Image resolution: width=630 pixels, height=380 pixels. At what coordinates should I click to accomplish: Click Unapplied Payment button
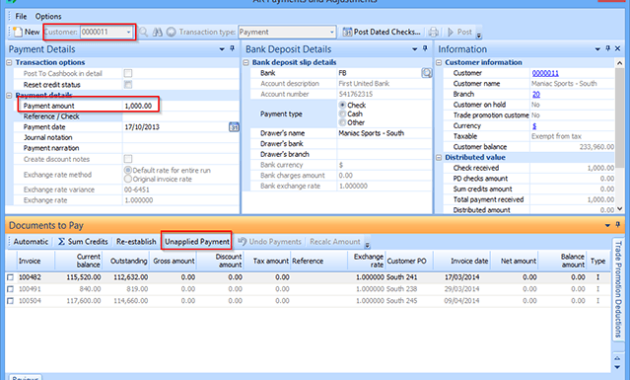click(197, 242)
